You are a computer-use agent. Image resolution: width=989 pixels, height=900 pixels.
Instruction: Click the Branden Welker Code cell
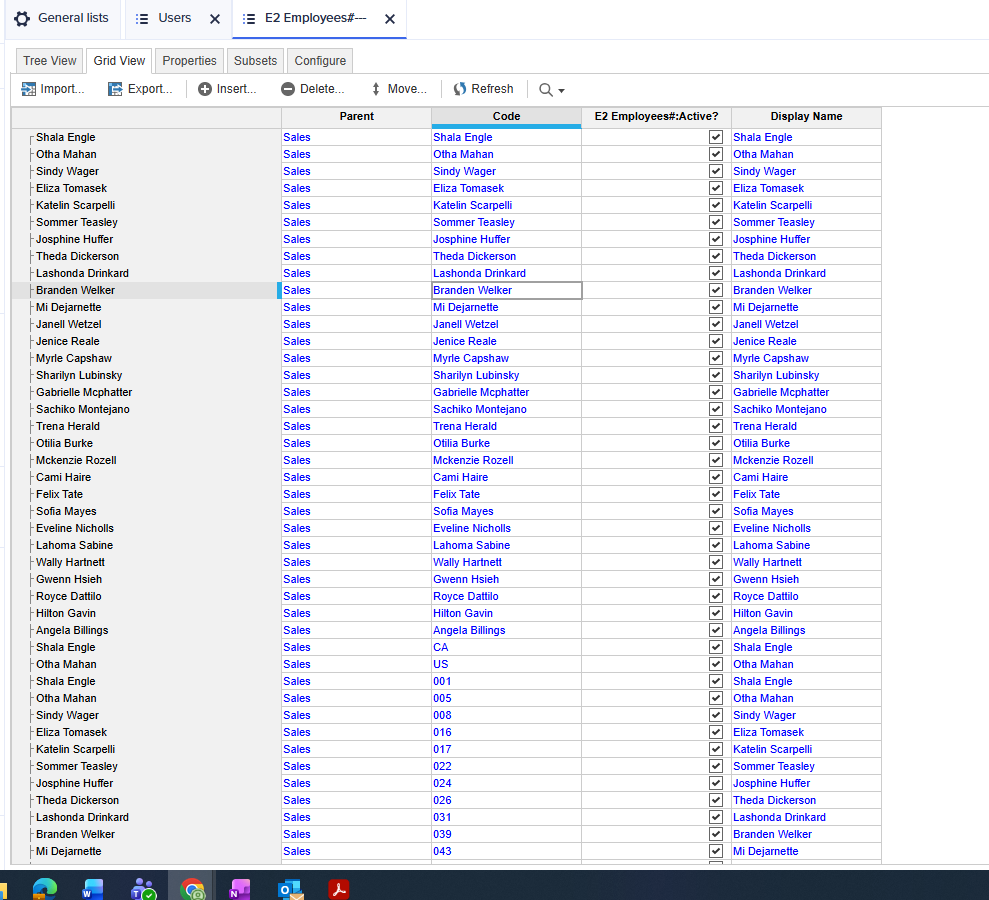click(x=506, y=290)
